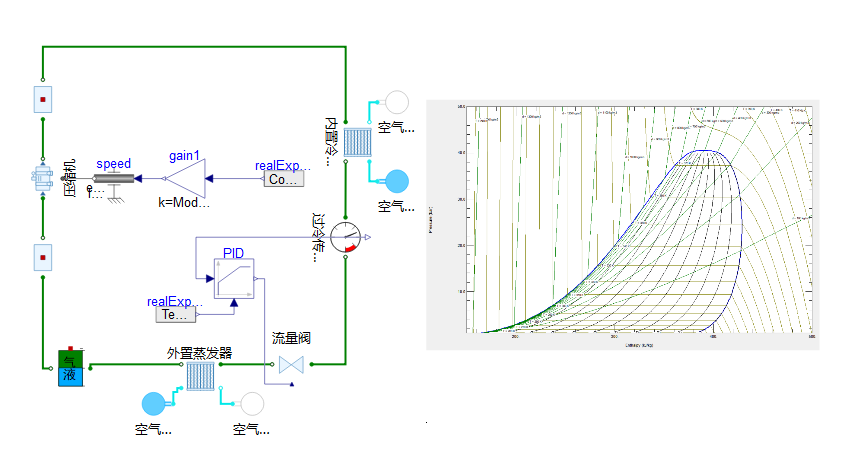Click the k=Mod... parameter label under gain1
The width and height of the screenshot is (842, 465).
[x=184, y=202]
